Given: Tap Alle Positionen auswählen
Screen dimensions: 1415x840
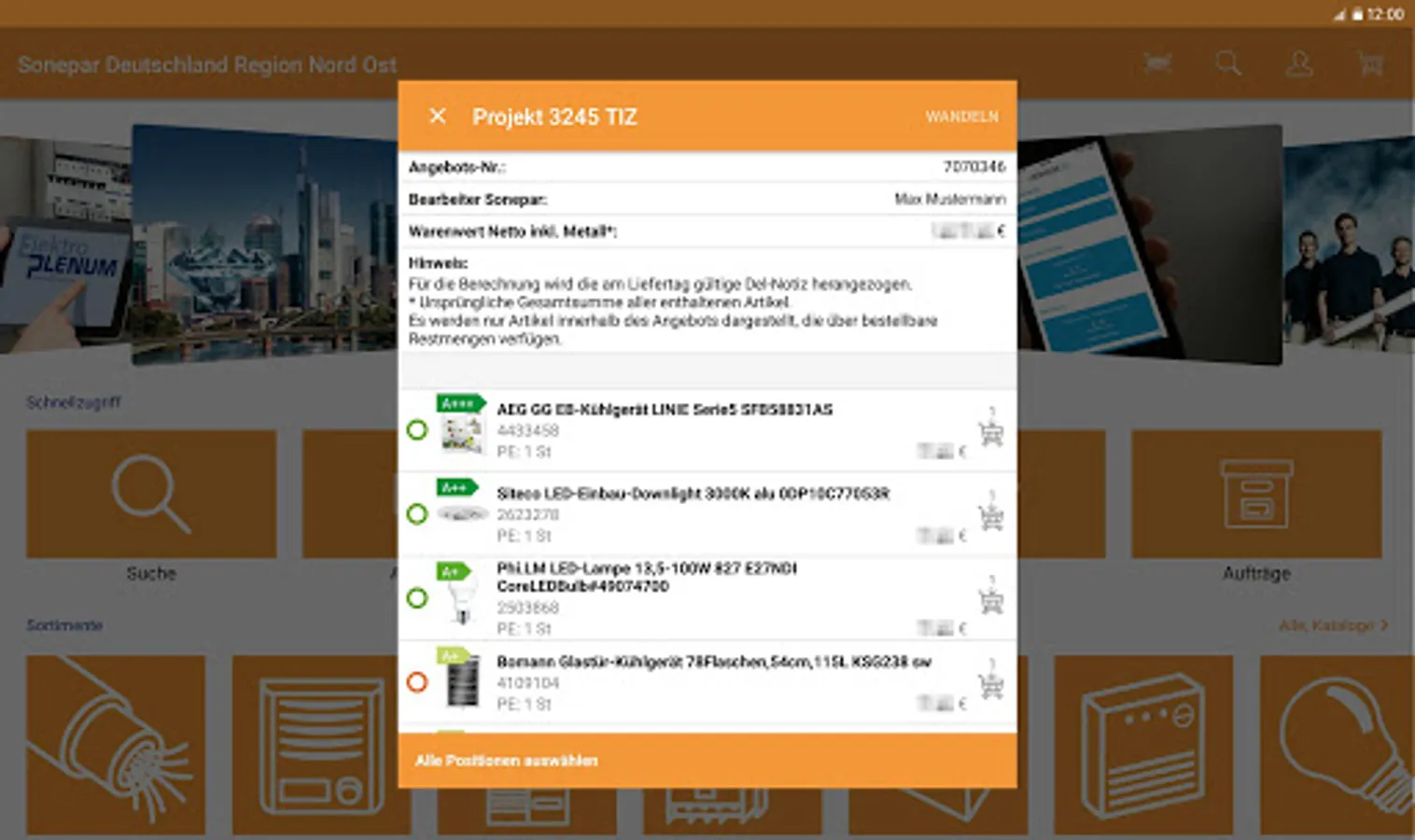Looking at the screenshot, I should (507, 761).
